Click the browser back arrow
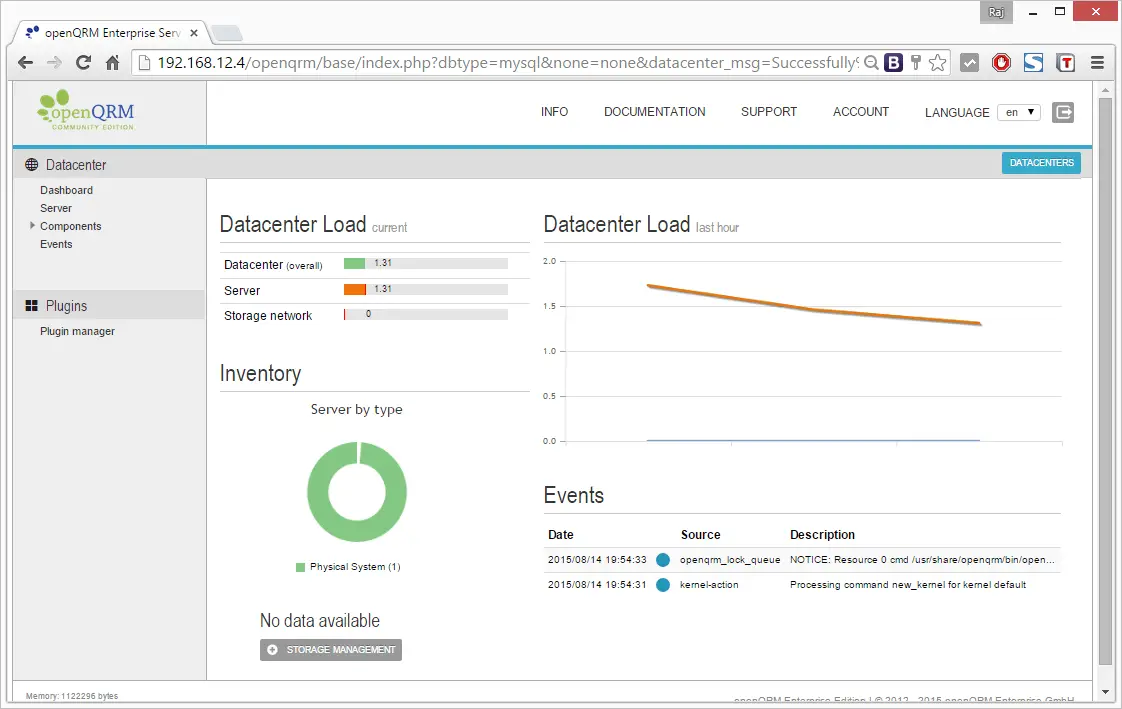Screen dimensions: 1122x709 click(26, 63)
